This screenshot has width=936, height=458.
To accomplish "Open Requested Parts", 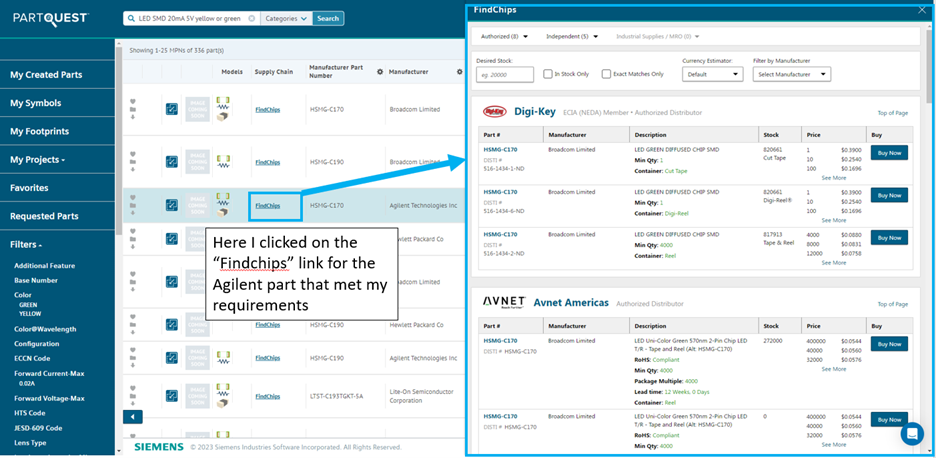I will click(44, 216).
